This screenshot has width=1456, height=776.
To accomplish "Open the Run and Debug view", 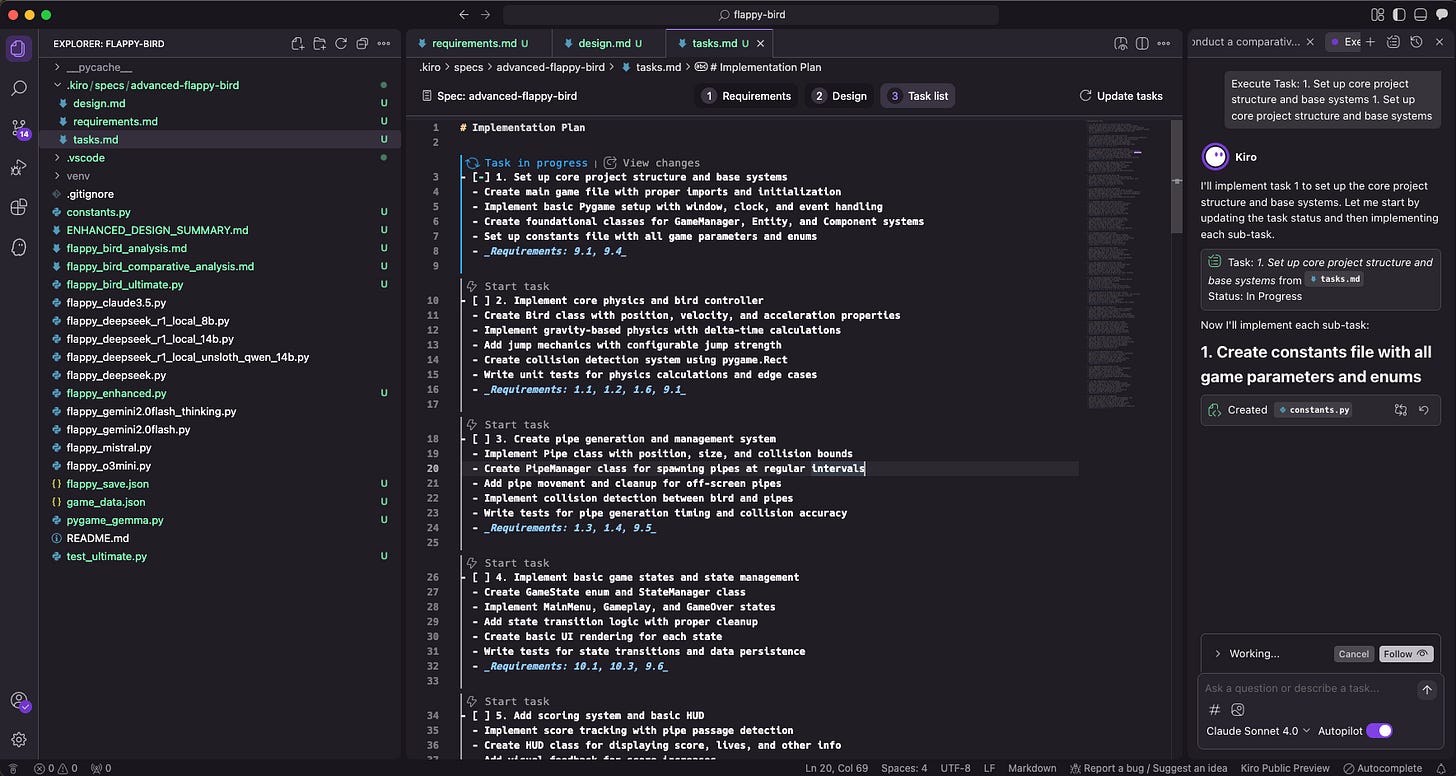I will (x=18, y=167).
